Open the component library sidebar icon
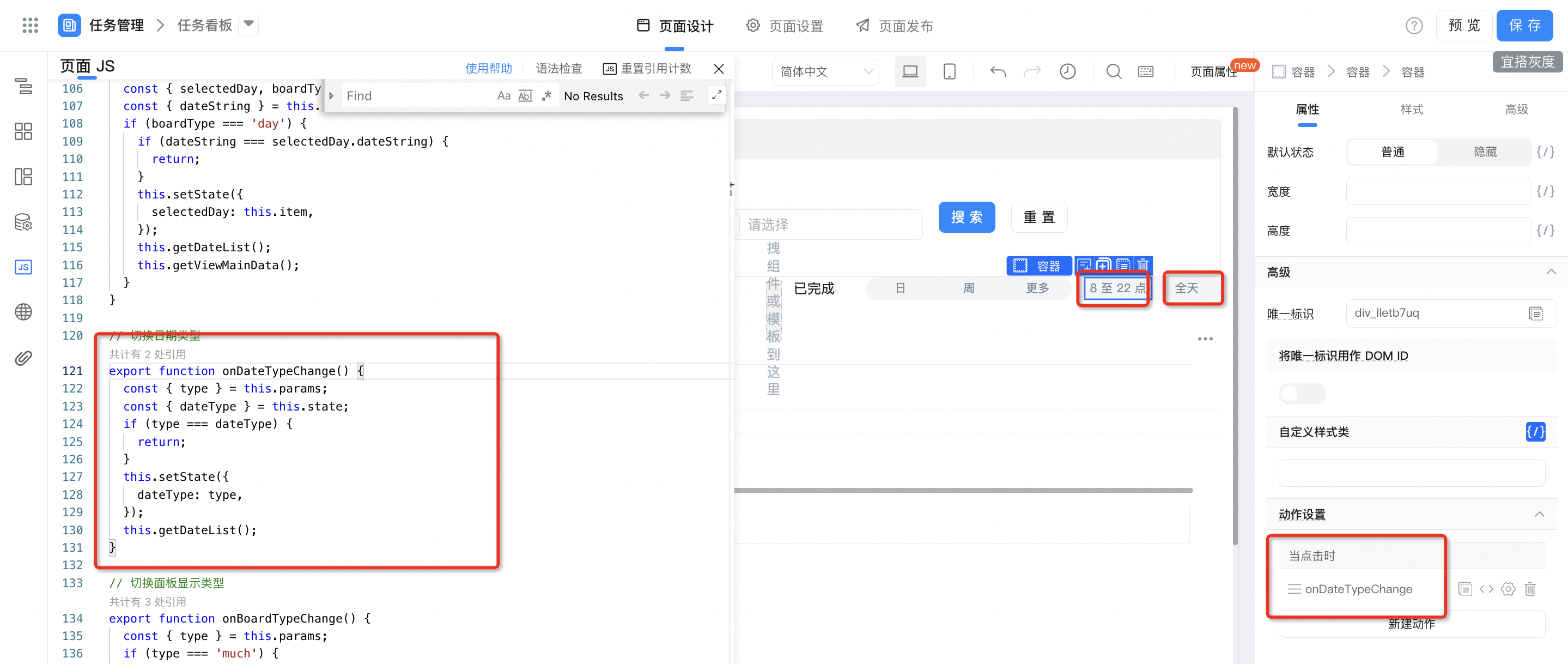 (23, 131)
